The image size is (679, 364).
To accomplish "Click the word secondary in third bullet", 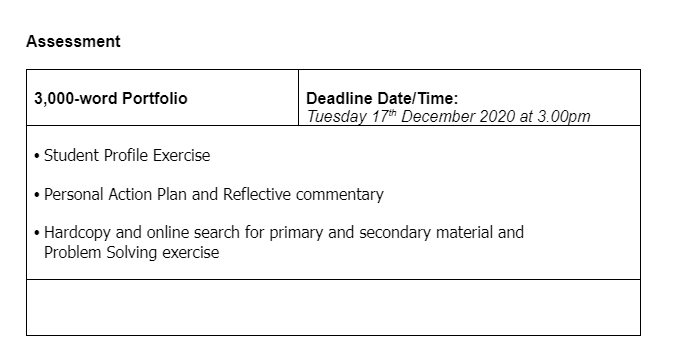I will coord(395,232).
